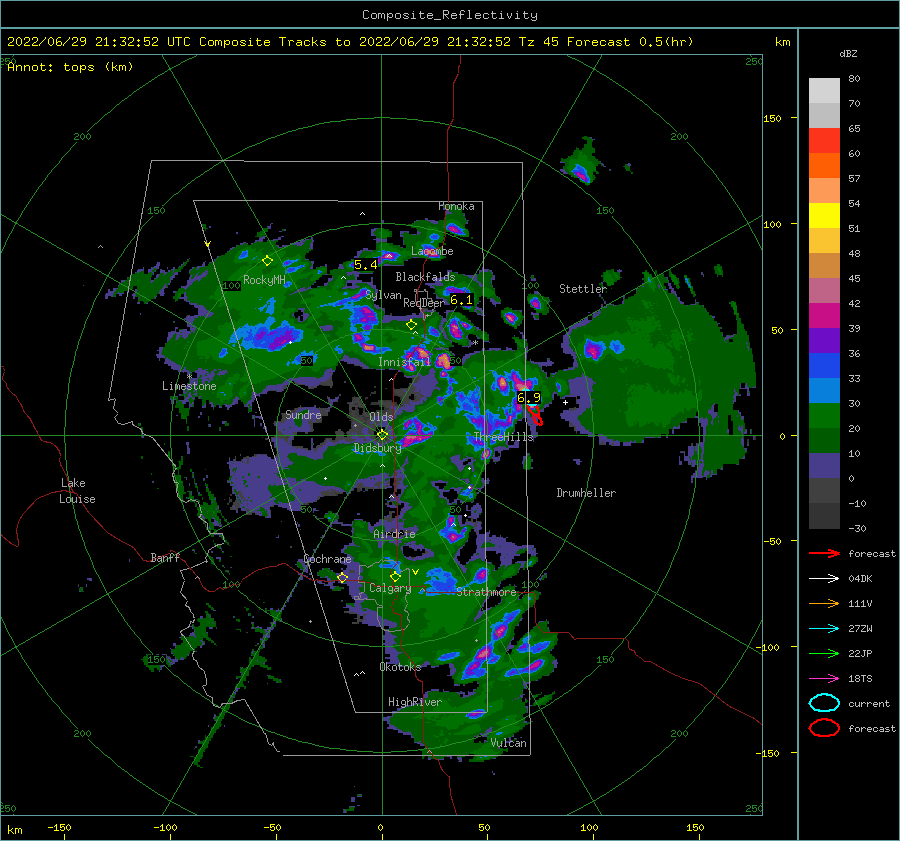Pick the purple 39 dBZ color swatch
900x841 pixels.
click(824, 341)
